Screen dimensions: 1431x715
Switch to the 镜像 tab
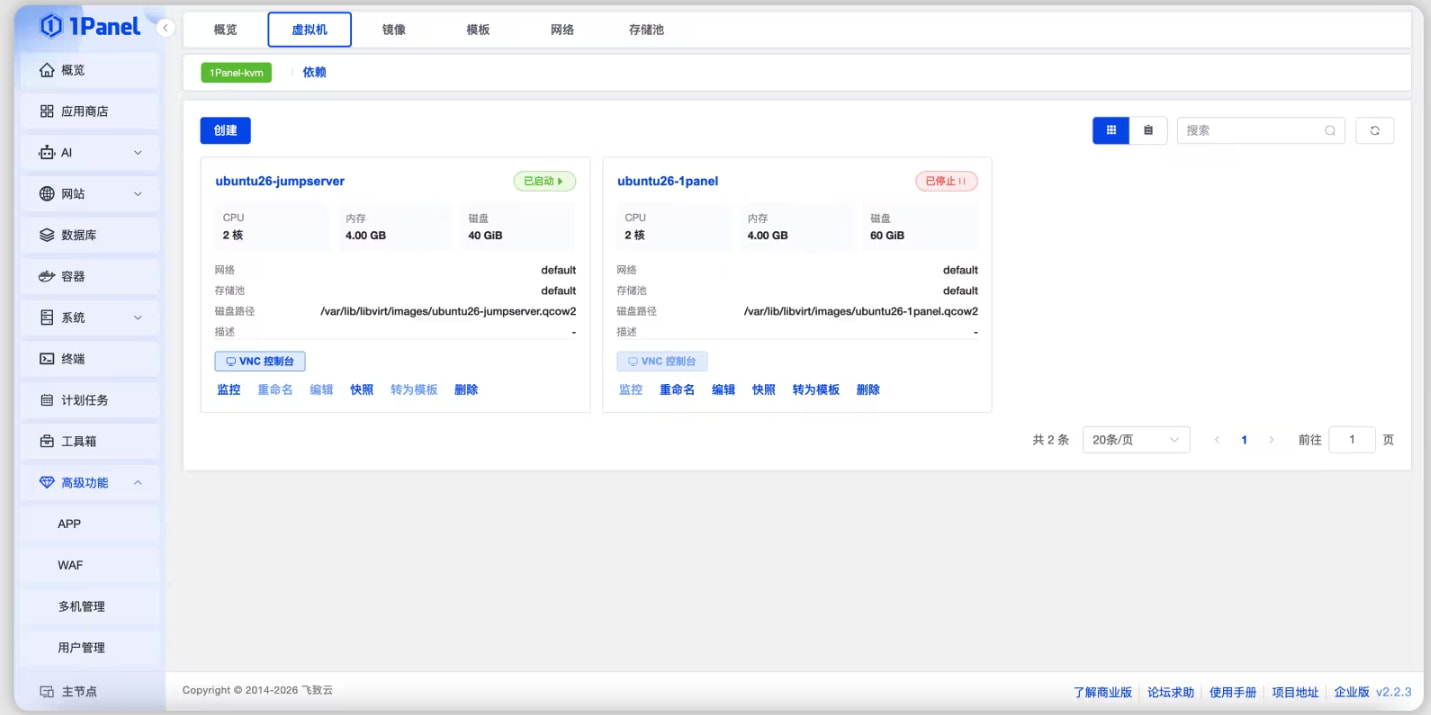click(394, 30)
